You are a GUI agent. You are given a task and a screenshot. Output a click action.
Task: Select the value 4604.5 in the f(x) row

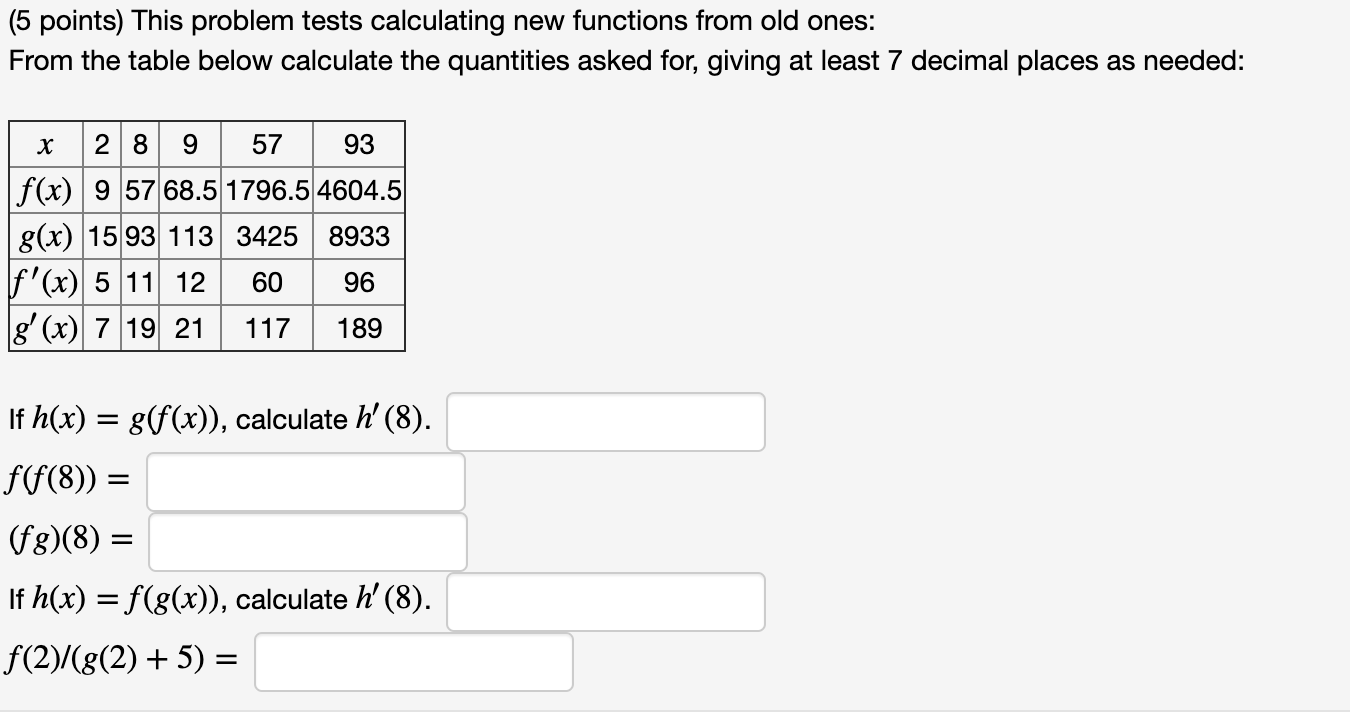[358, 190]
